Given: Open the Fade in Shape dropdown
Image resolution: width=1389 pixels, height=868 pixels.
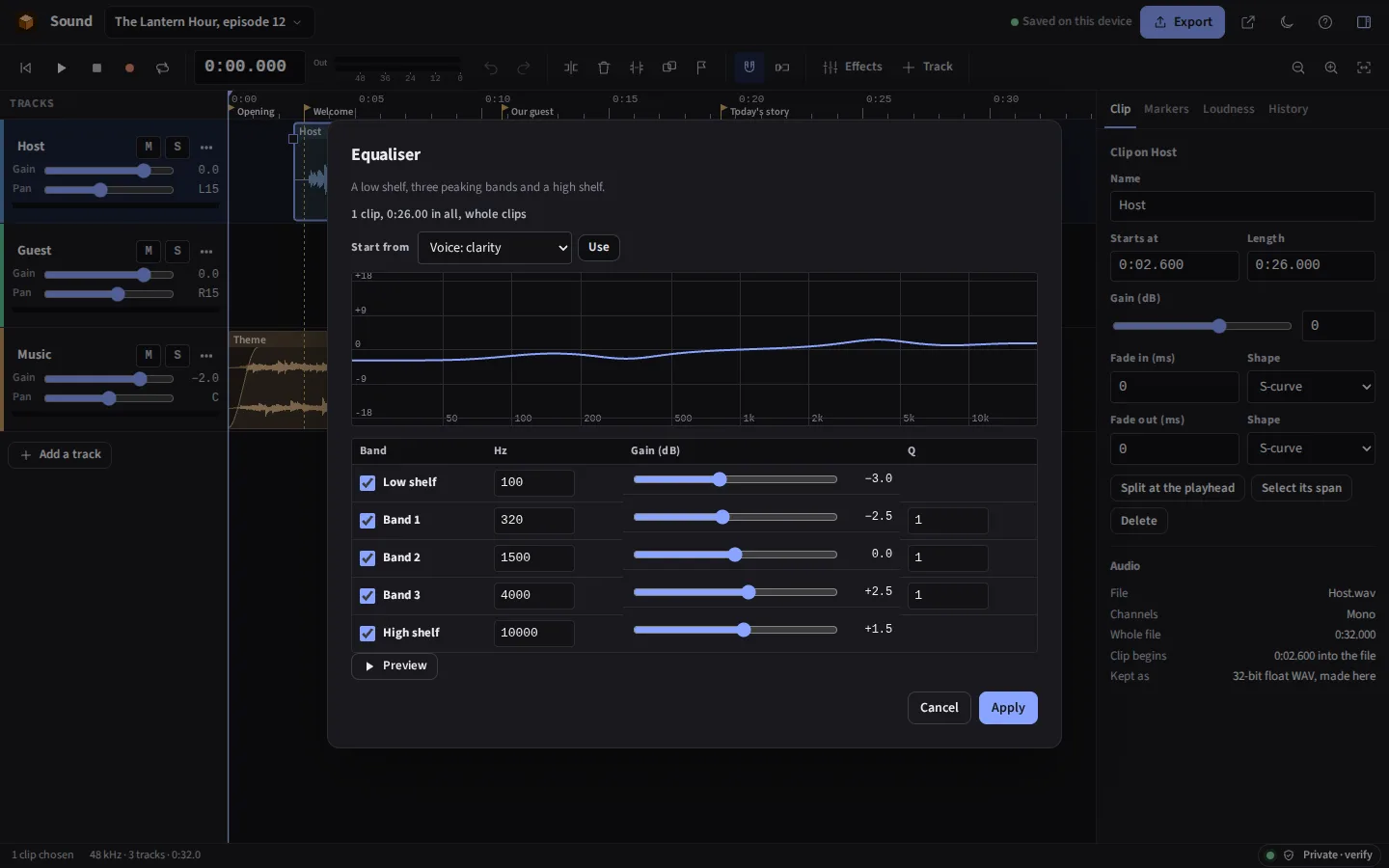Looking at the screenshot, I should tap(1311, 387).
